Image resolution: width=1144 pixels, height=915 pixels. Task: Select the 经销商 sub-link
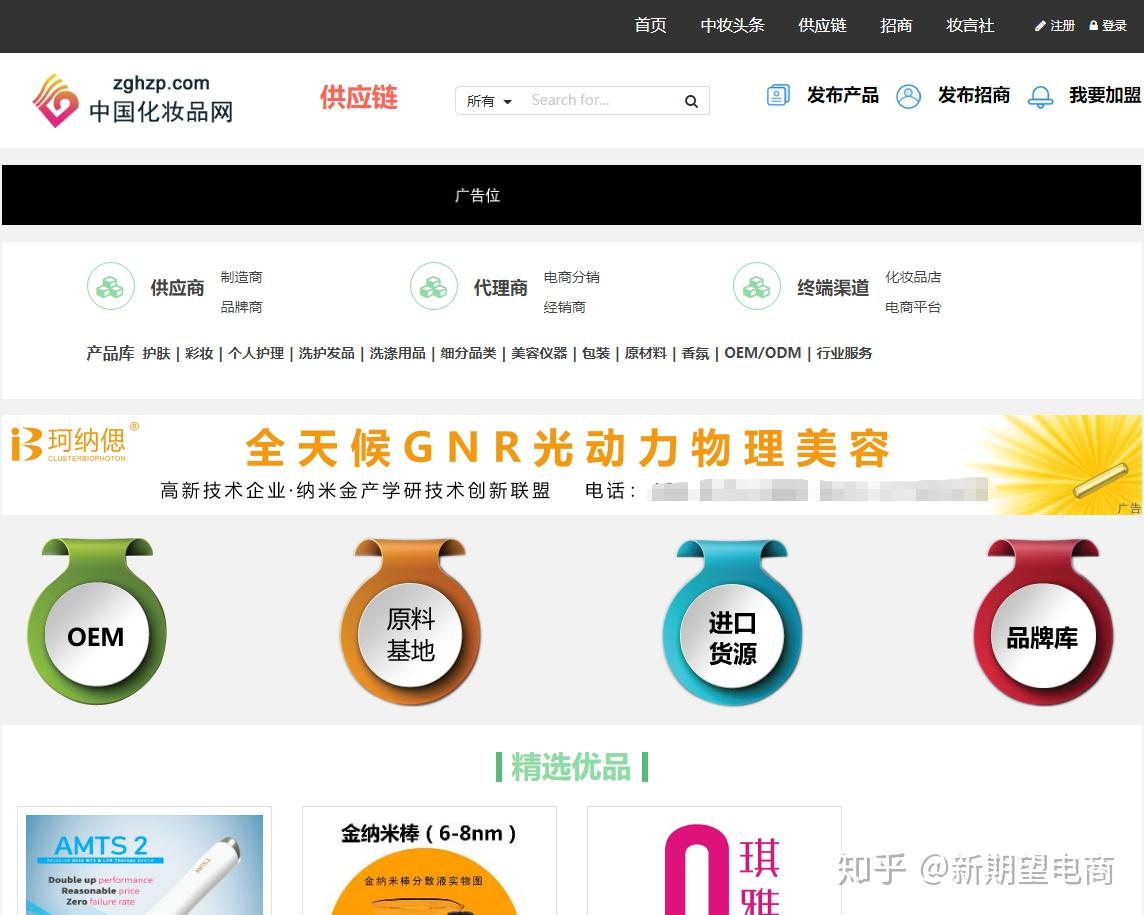click(565, 307)
